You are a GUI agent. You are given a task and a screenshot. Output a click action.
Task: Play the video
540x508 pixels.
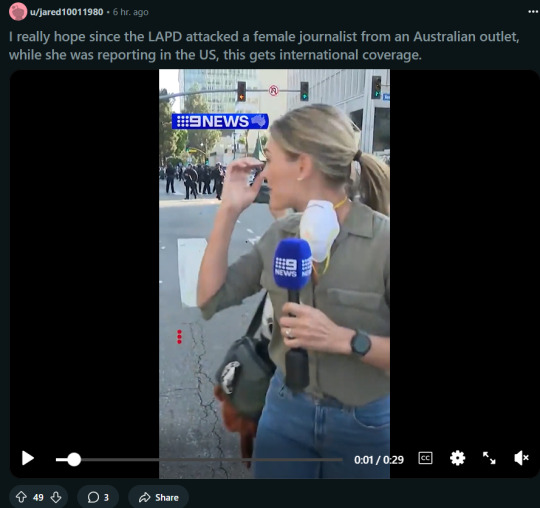pyautogui.click(x=28, y=458)
